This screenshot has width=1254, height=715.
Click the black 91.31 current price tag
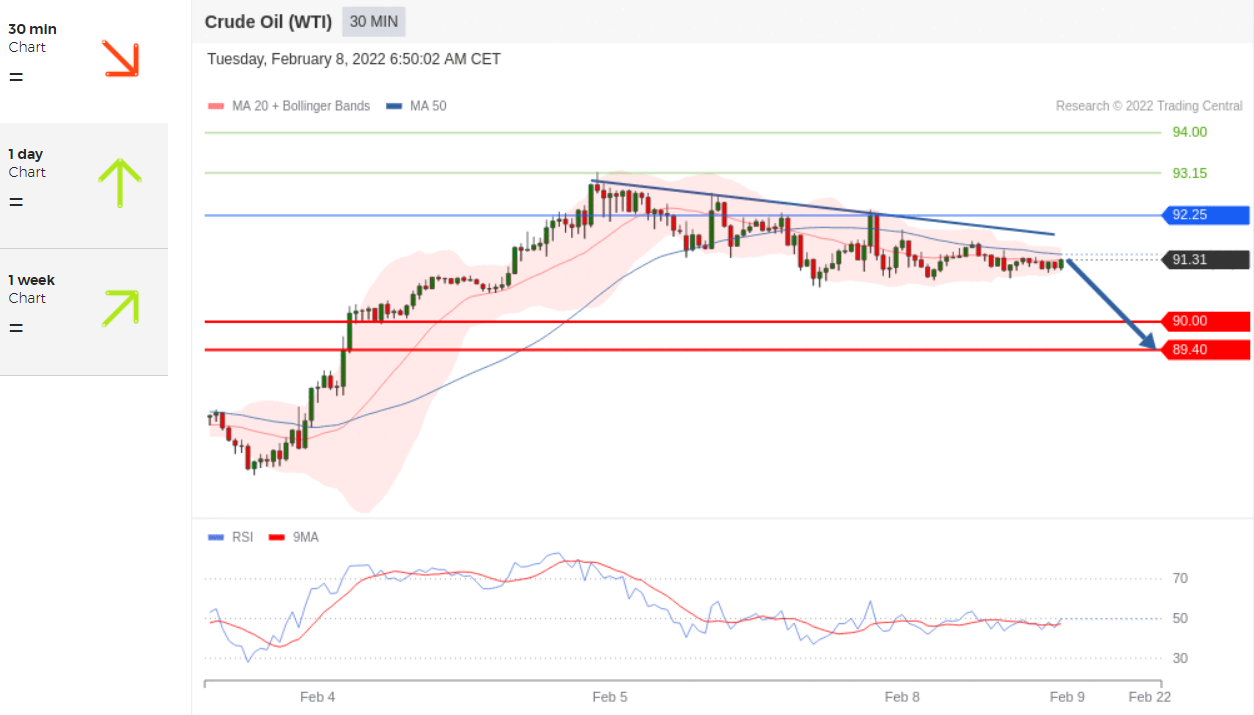(x=1205, y=259)
